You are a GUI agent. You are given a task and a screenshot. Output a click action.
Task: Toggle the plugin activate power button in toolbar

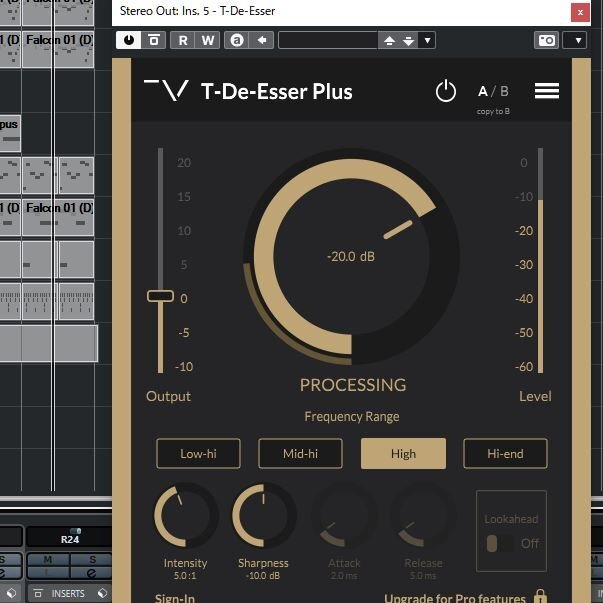click(128, 40)
